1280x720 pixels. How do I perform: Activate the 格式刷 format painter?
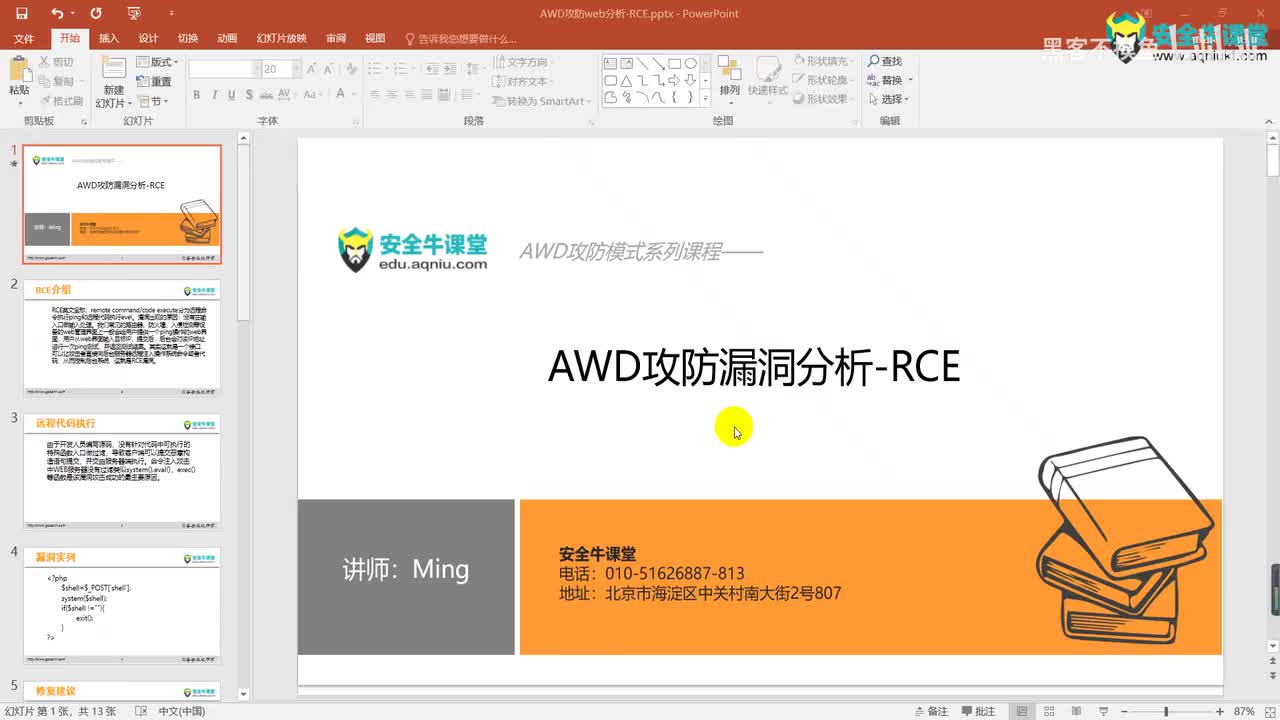click(61, 100)
